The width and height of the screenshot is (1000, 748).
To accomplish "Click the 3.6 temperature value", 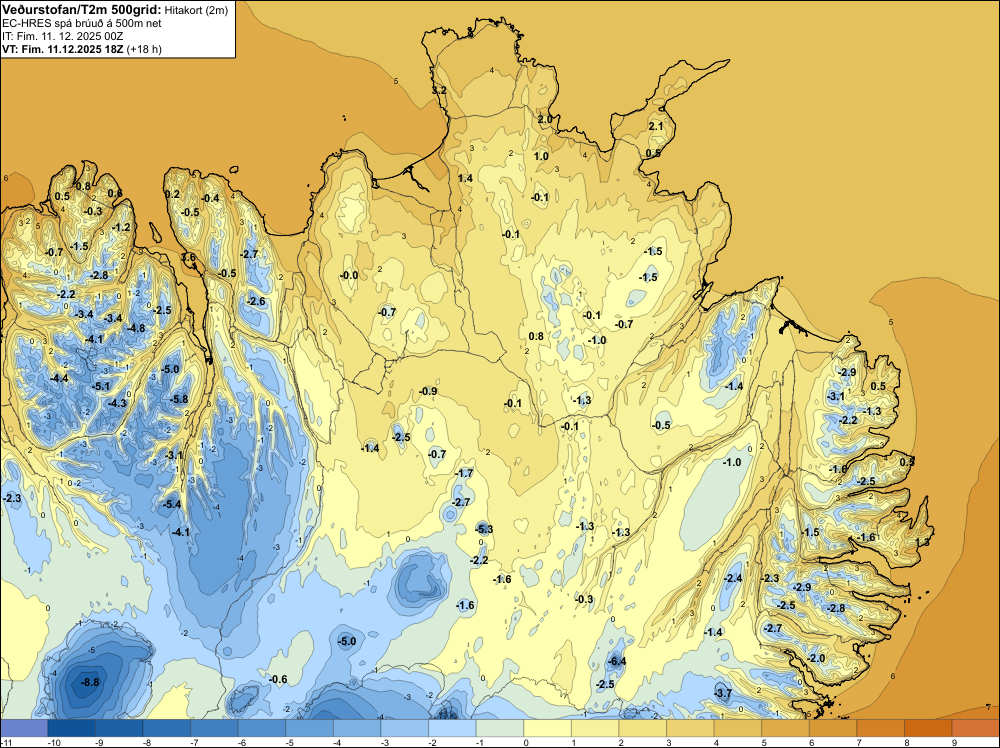I will point(189,257).
